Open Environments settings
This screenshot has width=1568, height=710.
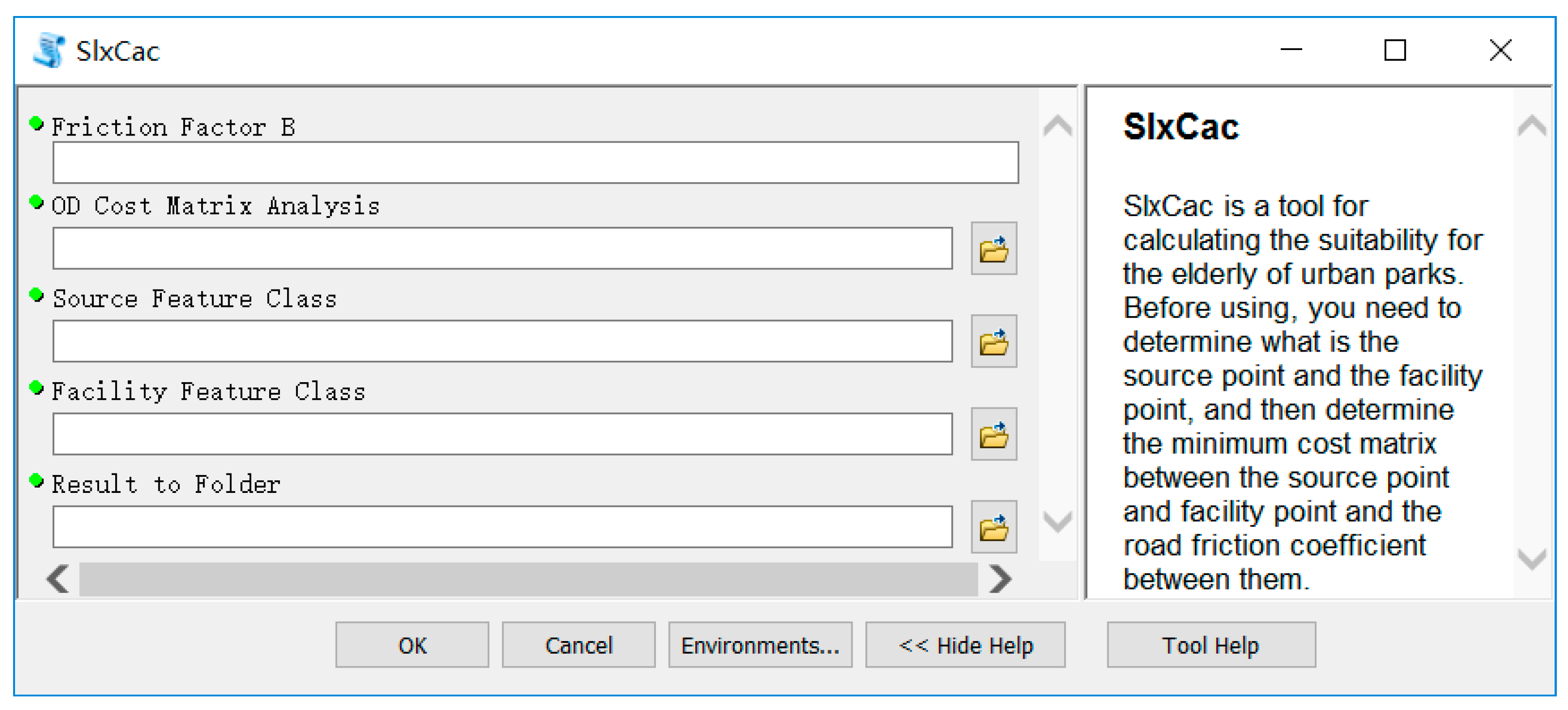[x=759, y=645]
